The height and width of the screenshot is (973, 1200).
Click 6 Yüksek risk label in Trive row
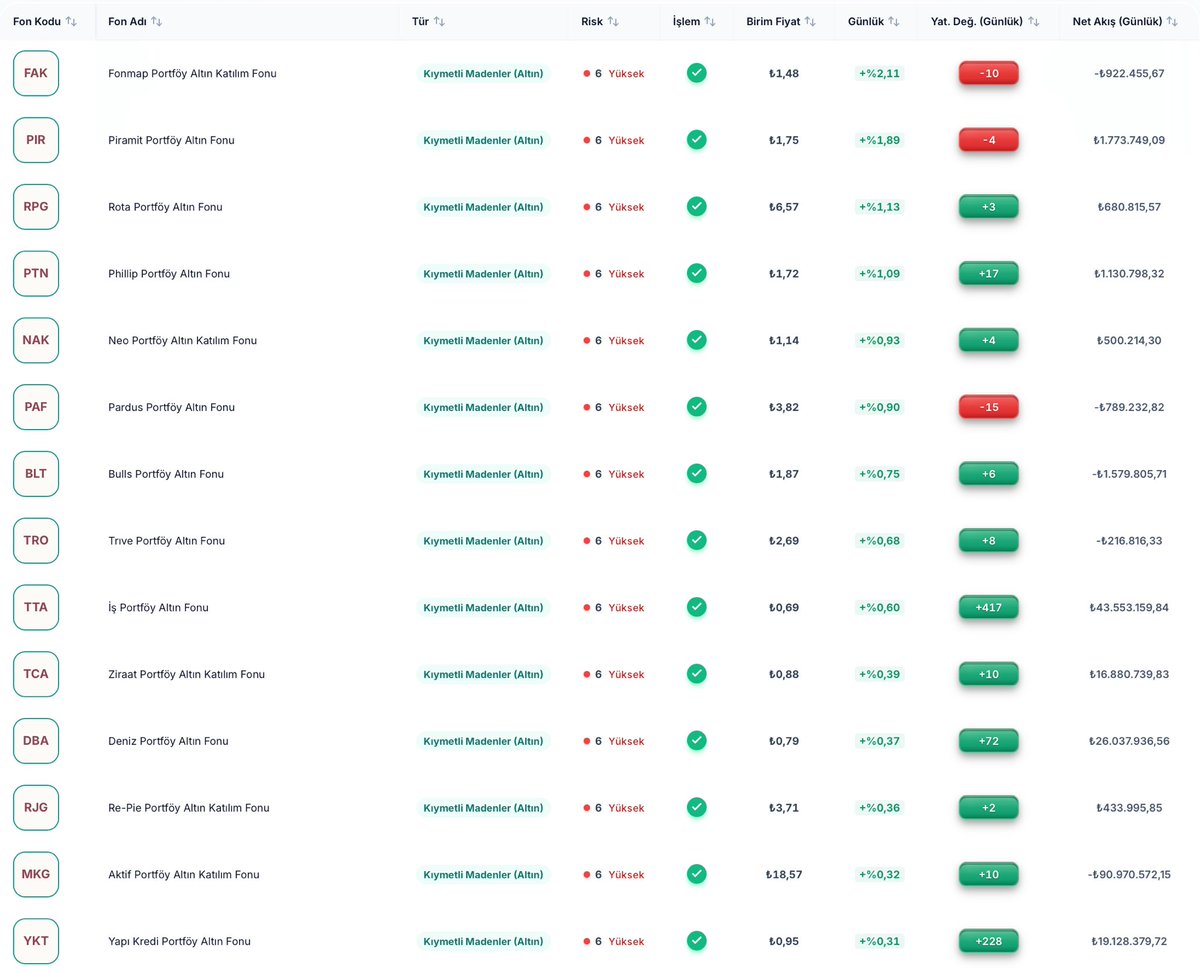pos(614,541)
